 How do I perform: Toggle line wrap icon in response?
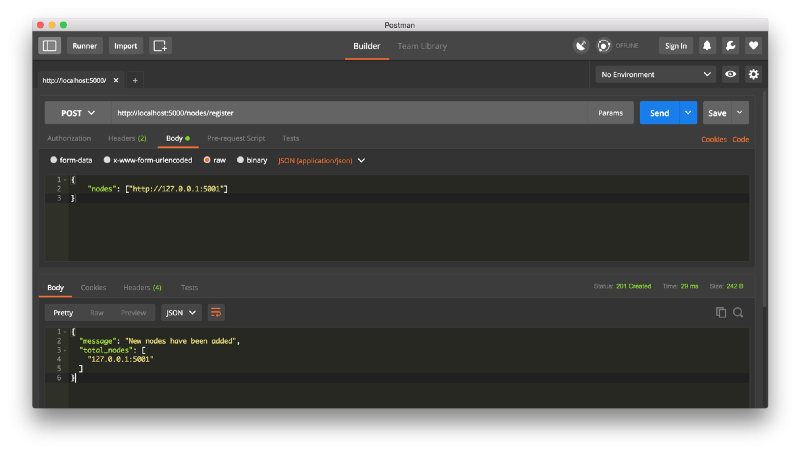(x=216, y=312)
